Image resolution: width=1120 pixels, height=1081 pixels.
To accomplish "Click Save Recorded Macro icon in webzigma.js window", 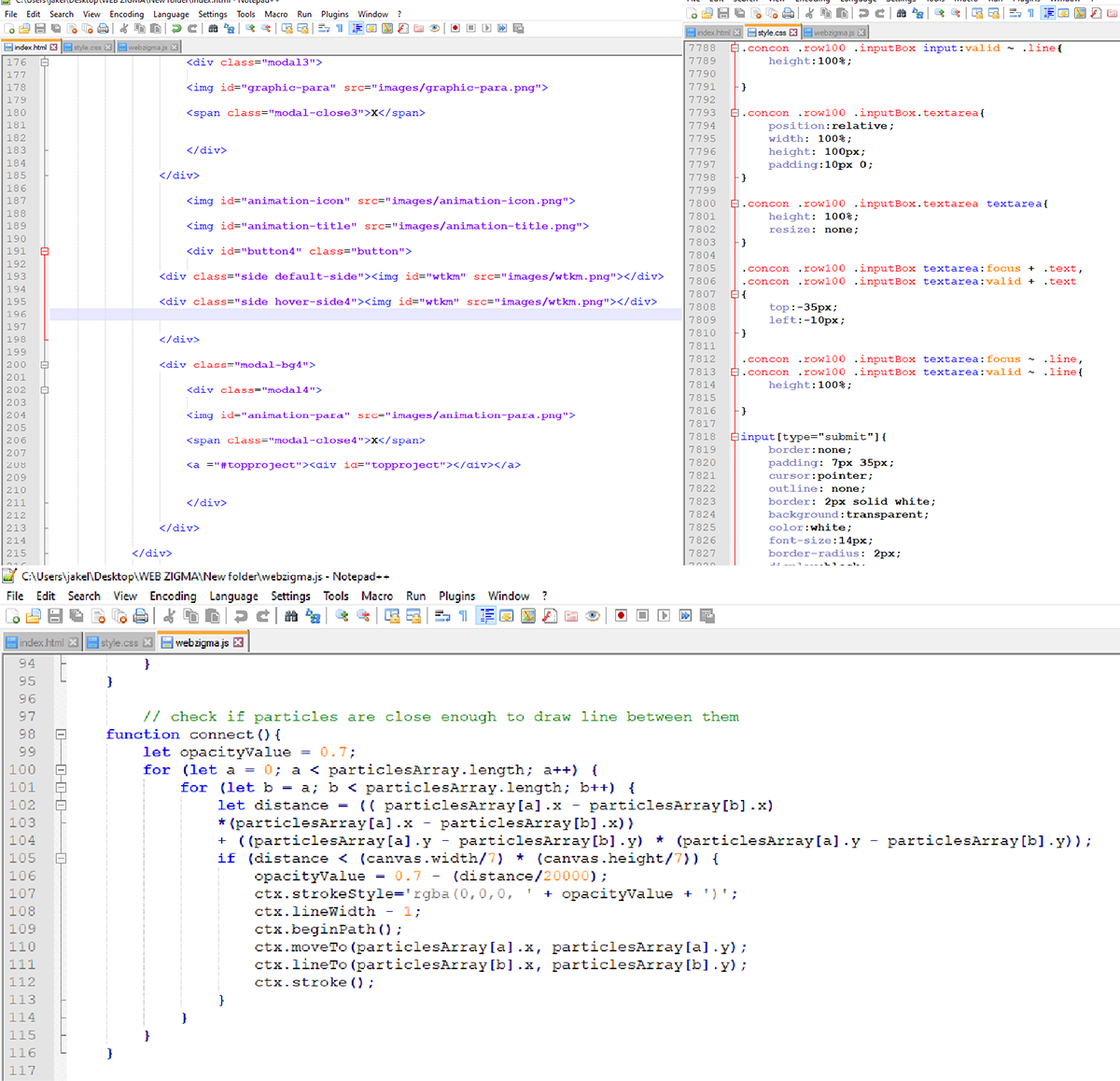I will (707, 615).
